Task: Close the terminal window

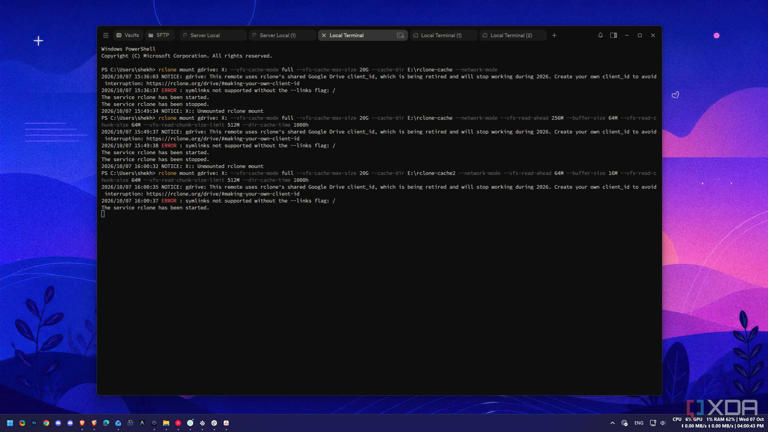Action: (653, 35)
